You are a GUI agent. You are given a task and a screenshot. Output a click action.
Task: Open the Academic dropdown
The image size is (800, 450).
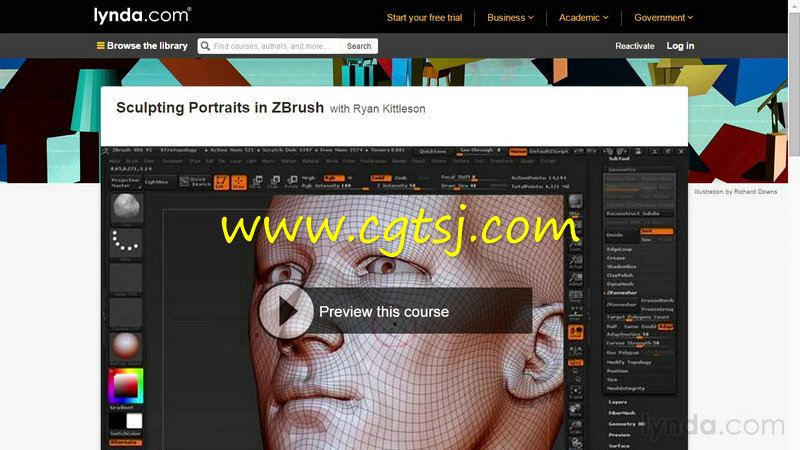tap(584, 17)
